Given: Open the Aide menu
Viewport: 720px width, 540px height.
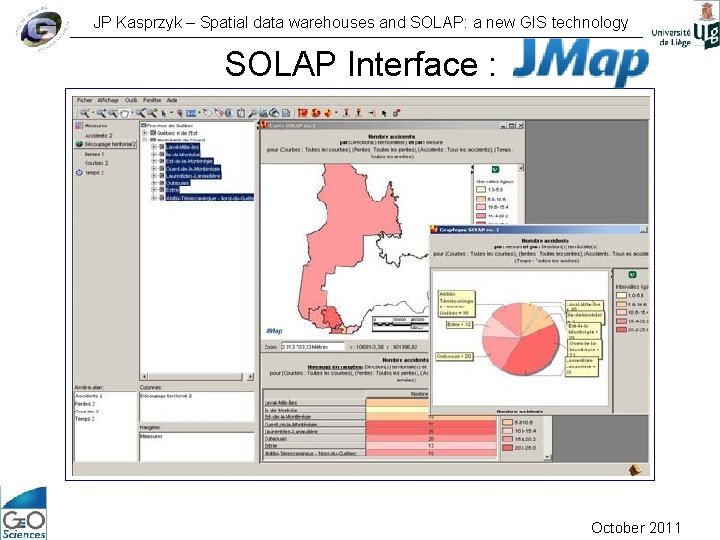Looking at the screenshot, I should (172, 100).
